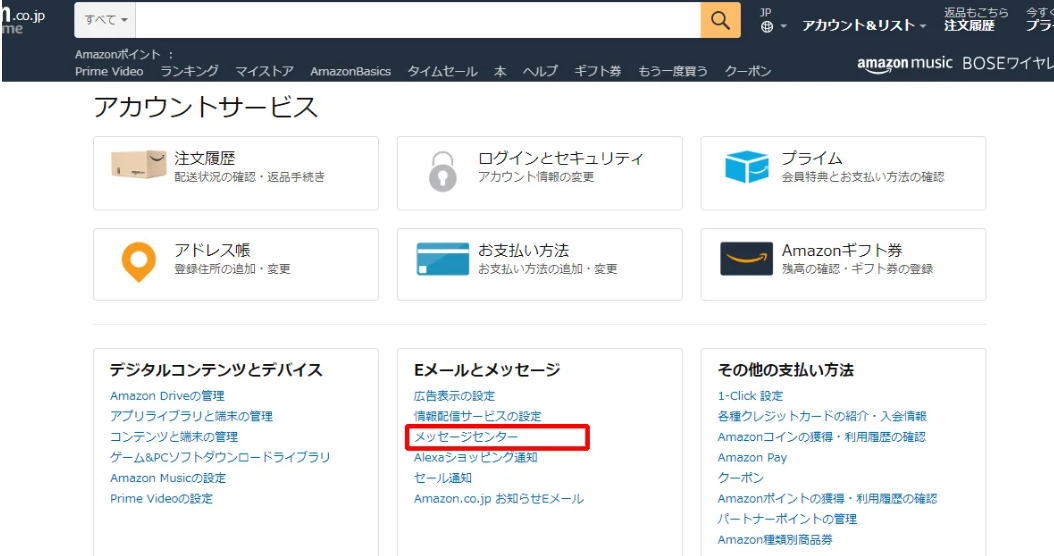The width and height of the screenshot is (1054, 556).
Task: Open Alexaショッピング通知 link
Action: tap(475, 457)
